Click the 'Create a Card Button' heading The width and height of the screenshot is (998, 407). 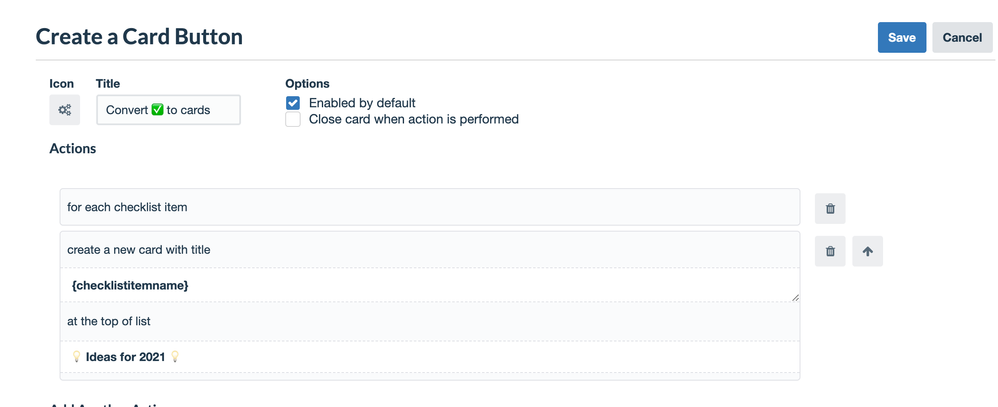point(139,37)
